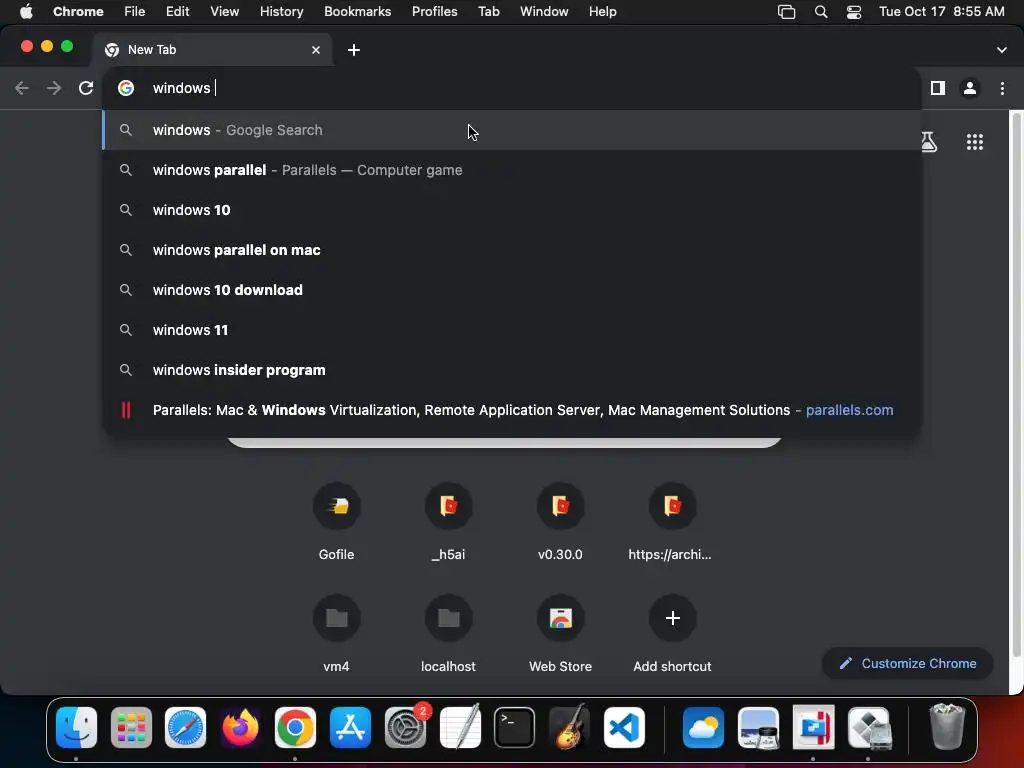Viewport: 1024px width, 768px height.
Task: Open Chrome's three-dot menu
Action: tap(1002, 88)
